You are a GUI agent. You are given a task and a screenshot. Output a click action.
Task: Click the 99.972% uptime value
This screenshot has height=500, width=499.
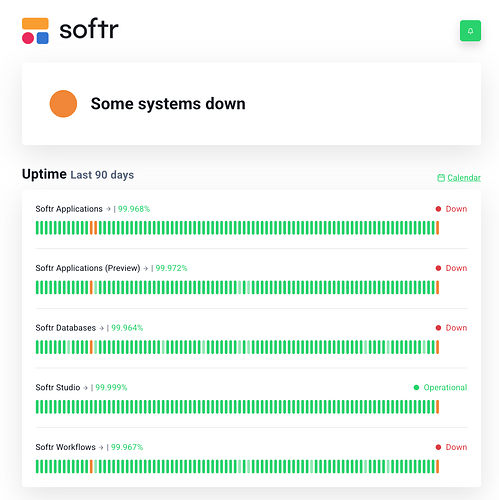pyautogui.click(x=171, y=268)
